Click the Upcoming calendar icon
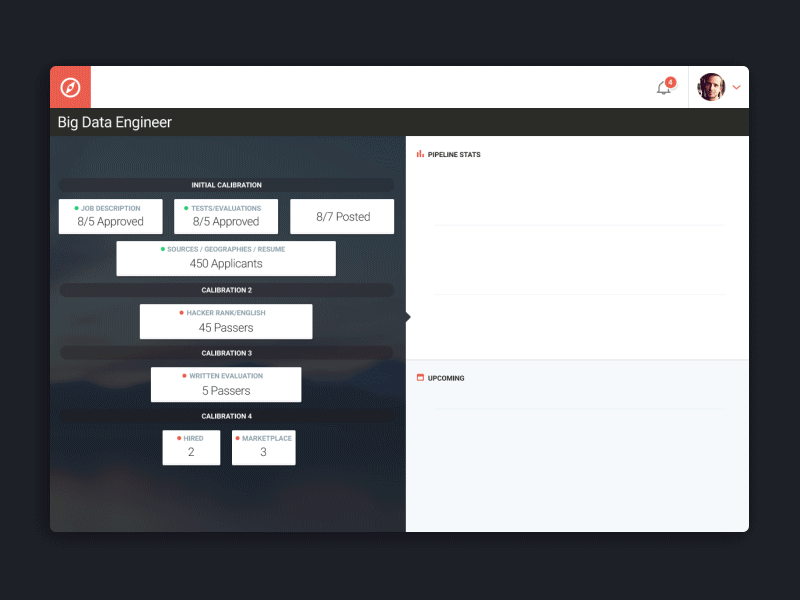 (420, 378)
